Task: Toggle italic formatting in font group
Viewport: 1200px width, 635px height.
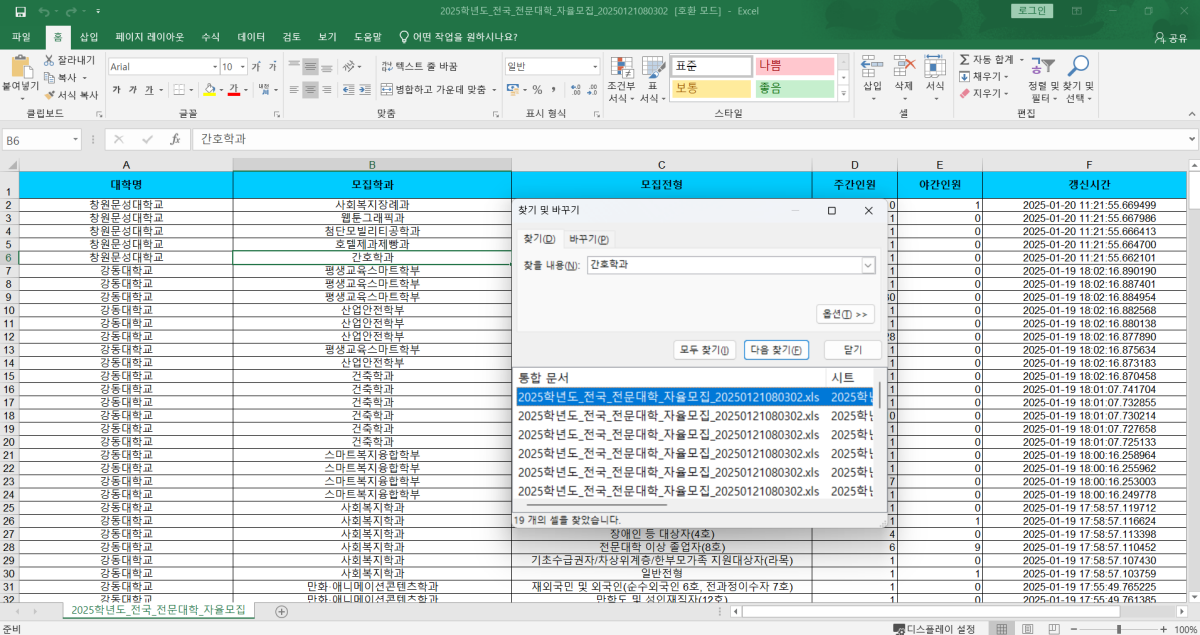Action: coord(132,90)
